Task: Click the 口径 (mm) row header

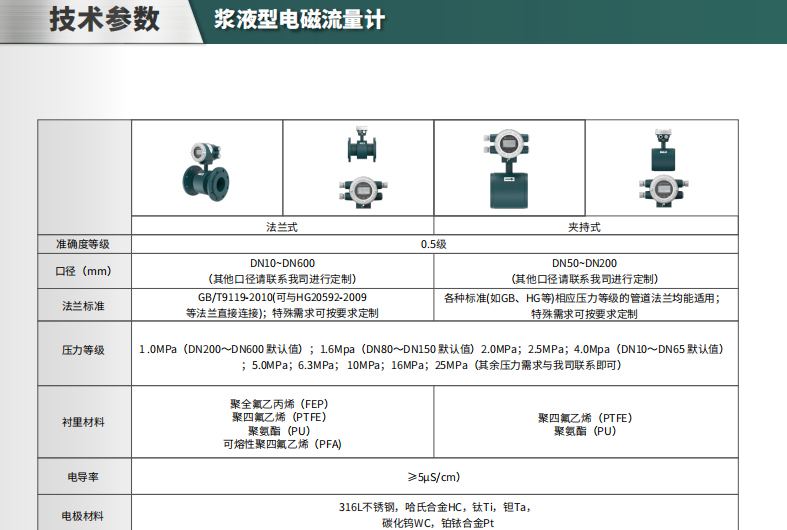Action: [84, 271]
